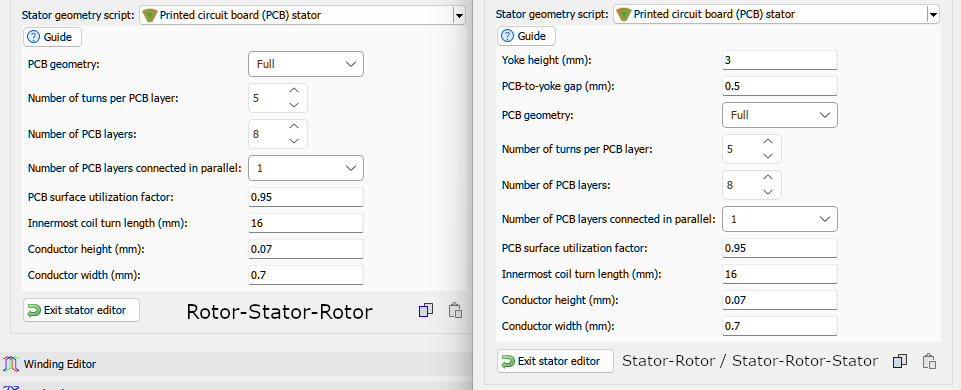The height and width of the screenshot is (390, 961).
Task: Click copy icon in right panel
Action: point(900,361)
